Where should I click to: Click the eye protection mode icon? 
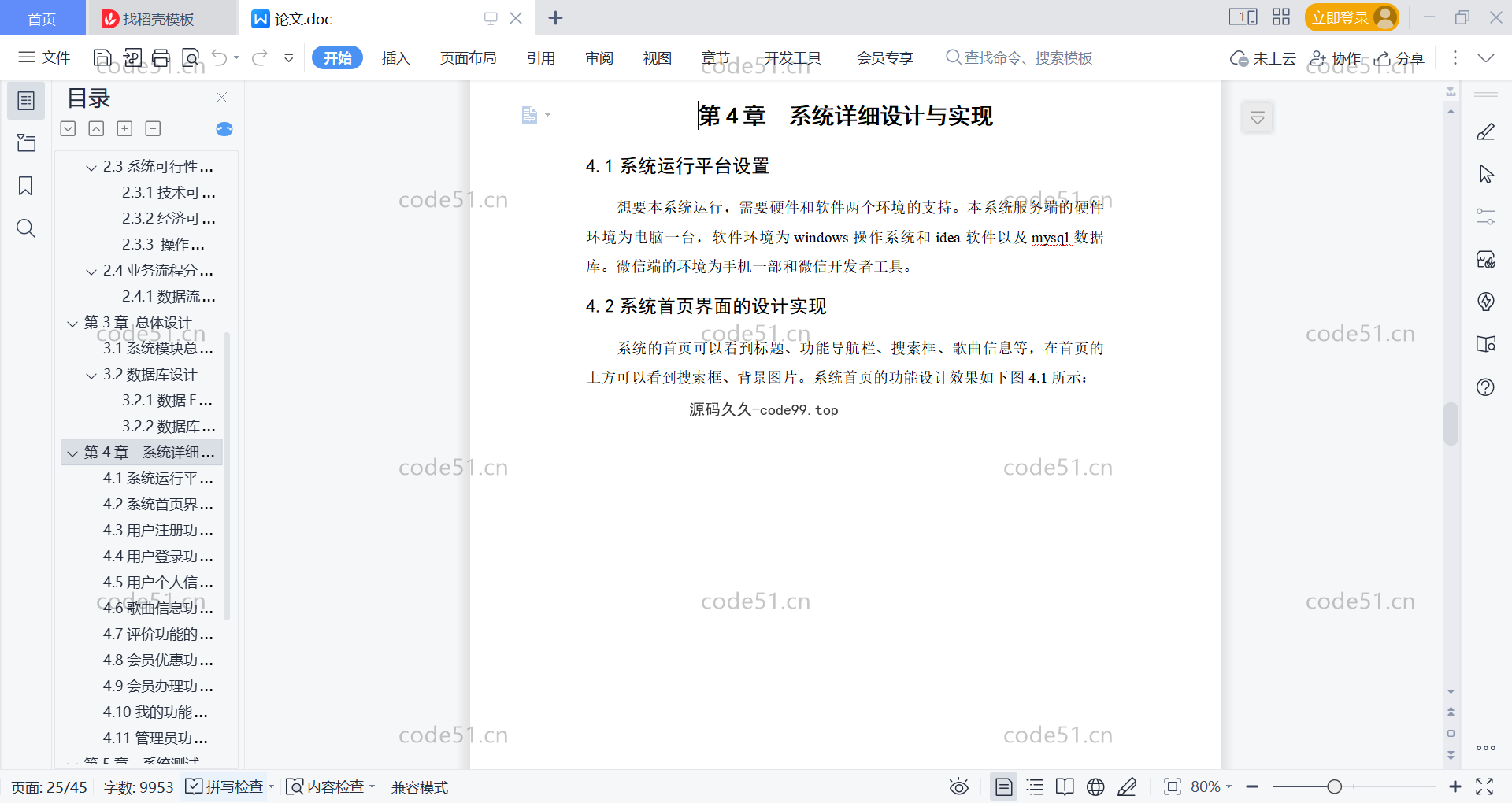(959, 786)
